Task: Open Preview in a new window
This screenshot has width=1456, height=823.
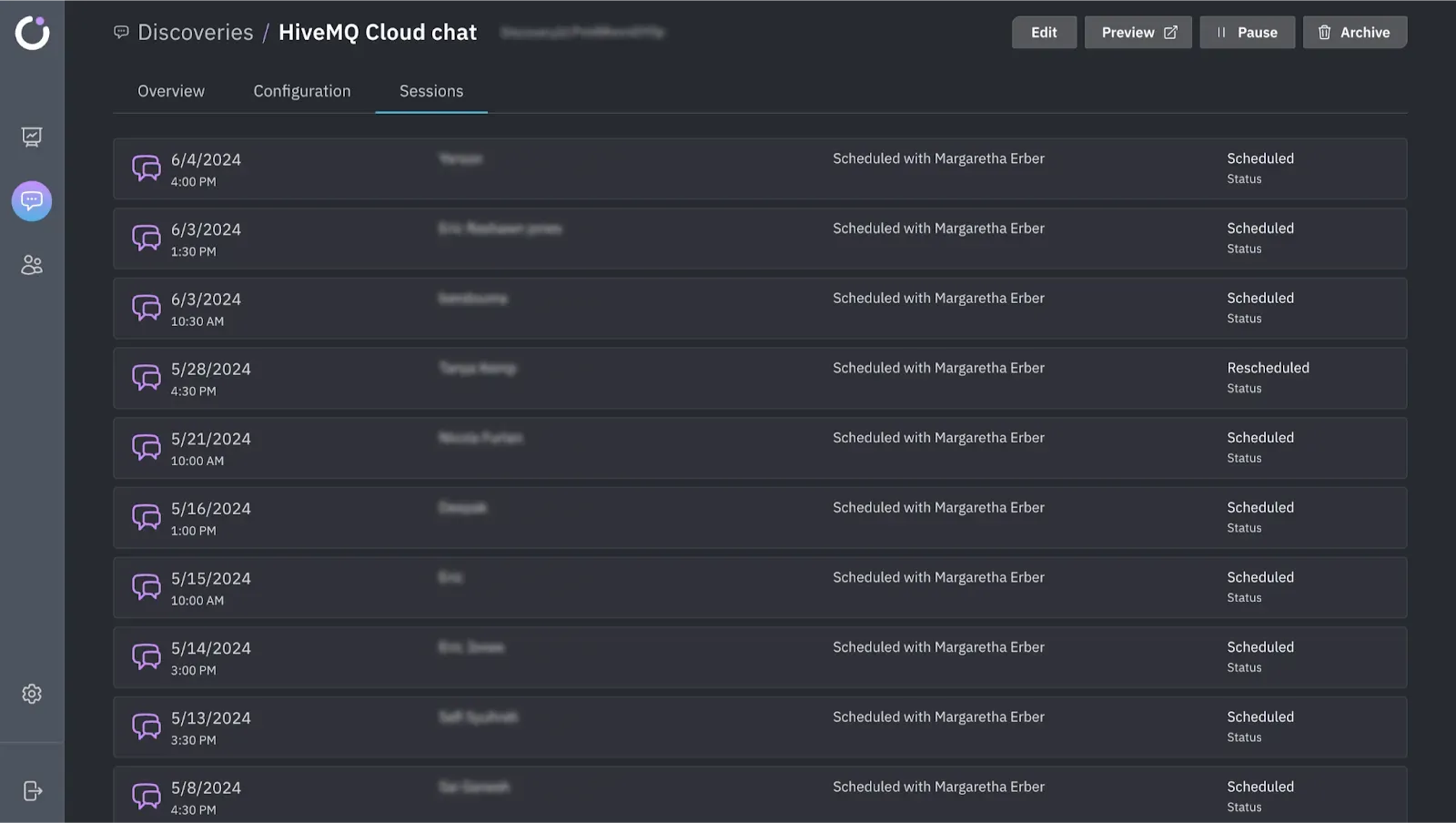Action: pos(1137,32)
